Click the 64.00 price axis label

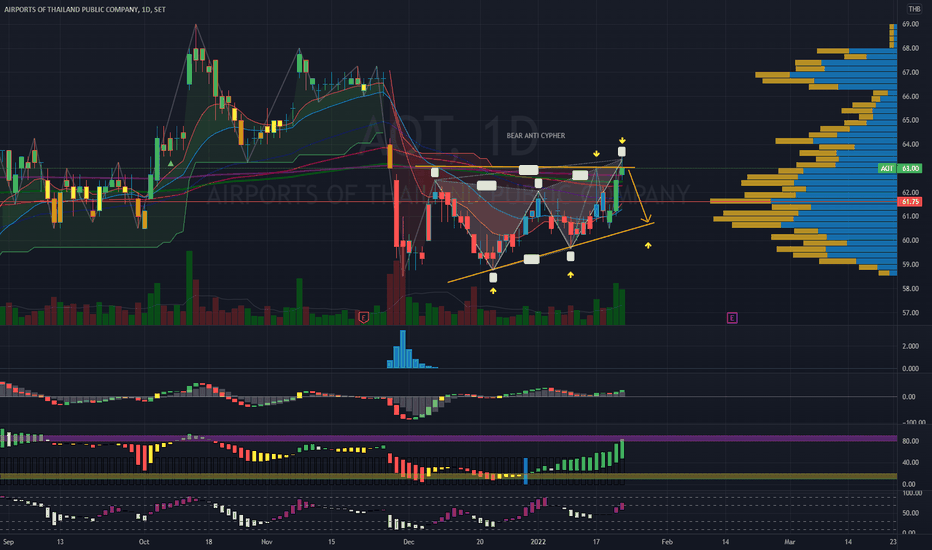pos(911,144)
